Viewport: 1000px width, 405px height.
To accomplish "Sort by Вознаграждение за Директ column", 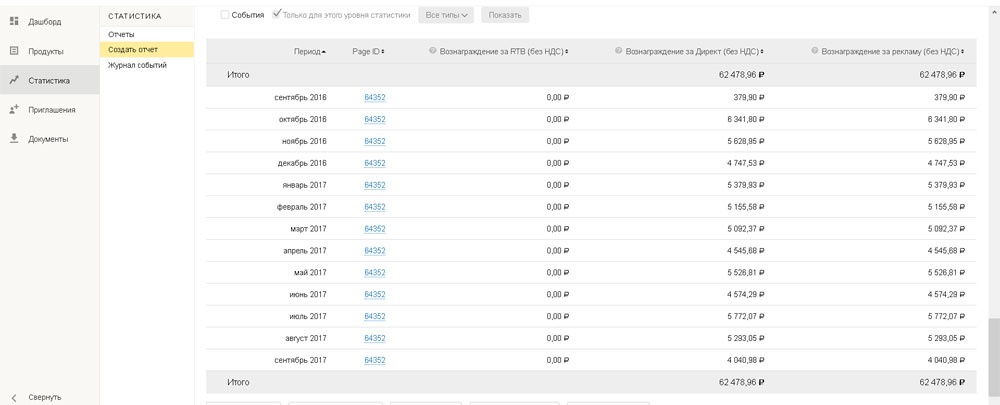I will coord(695,51).
